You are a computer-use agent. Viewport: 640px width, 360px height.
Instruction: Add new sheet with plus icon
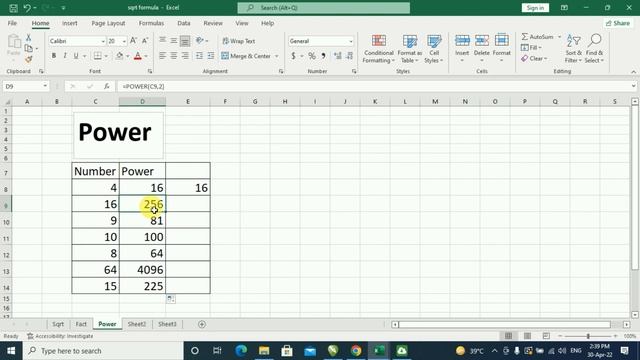(202, 324)
